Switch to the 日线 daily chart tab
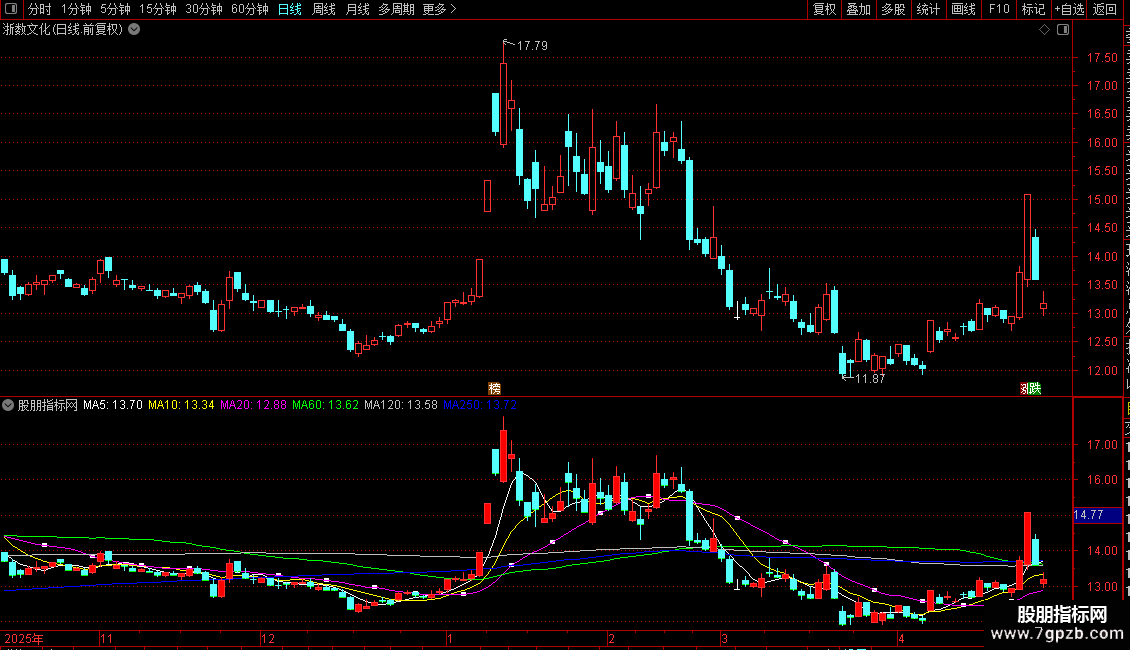 290,9
